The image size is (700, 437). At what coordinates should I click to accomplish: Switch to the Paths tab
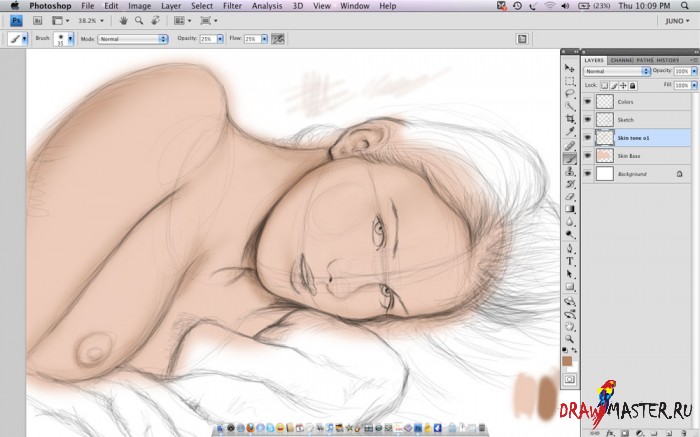(x=645, y=60)
